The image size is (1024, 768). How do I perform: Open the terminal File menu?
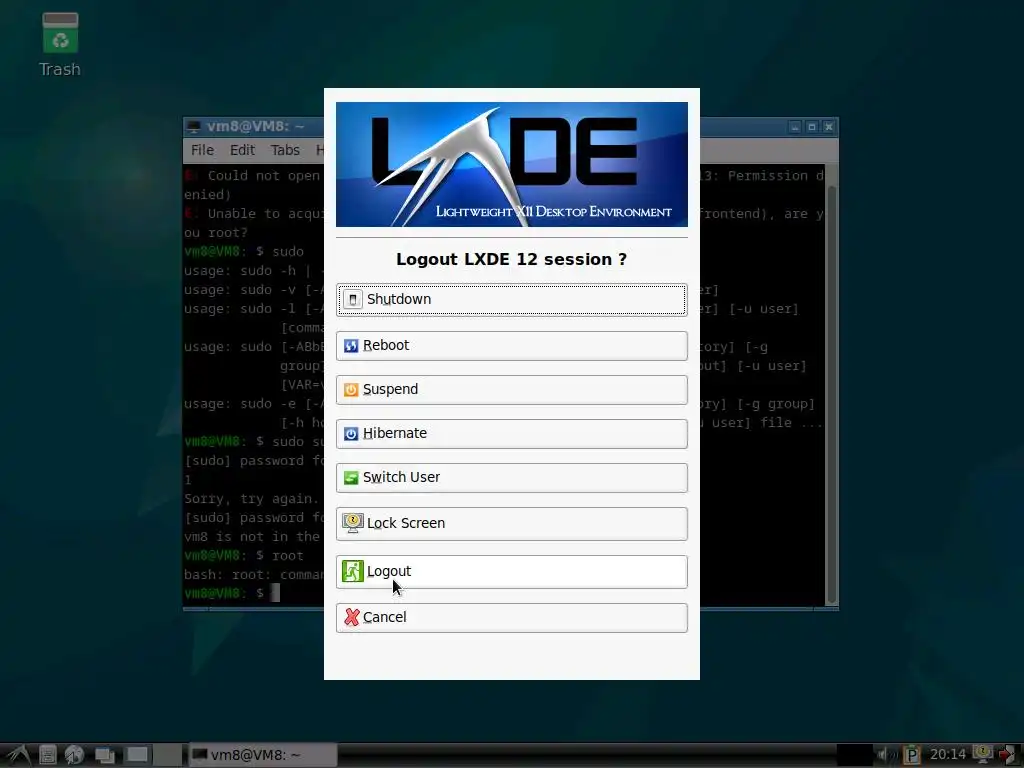[x=202, y=150]
